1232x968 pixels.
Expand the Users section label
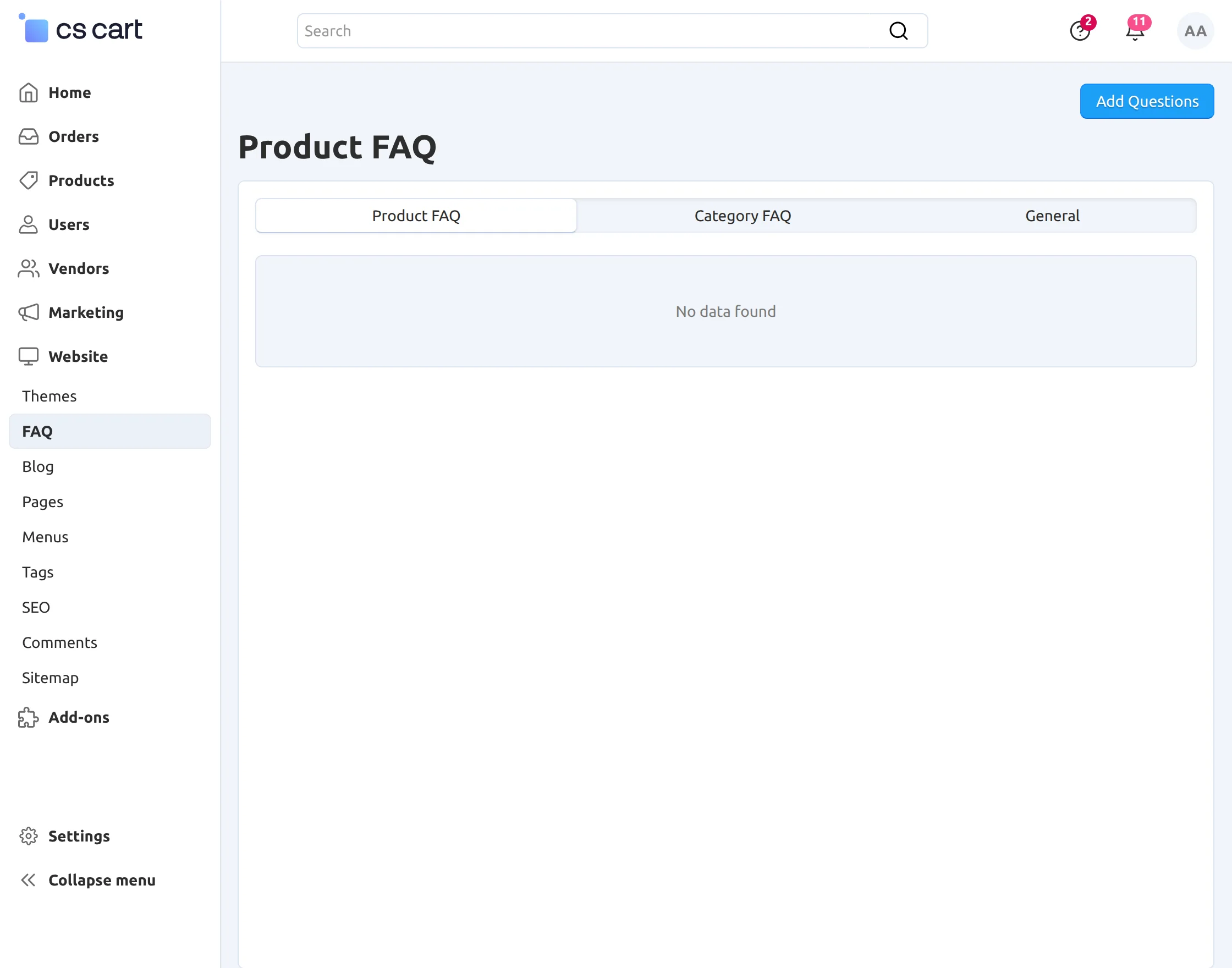[69, 225]
